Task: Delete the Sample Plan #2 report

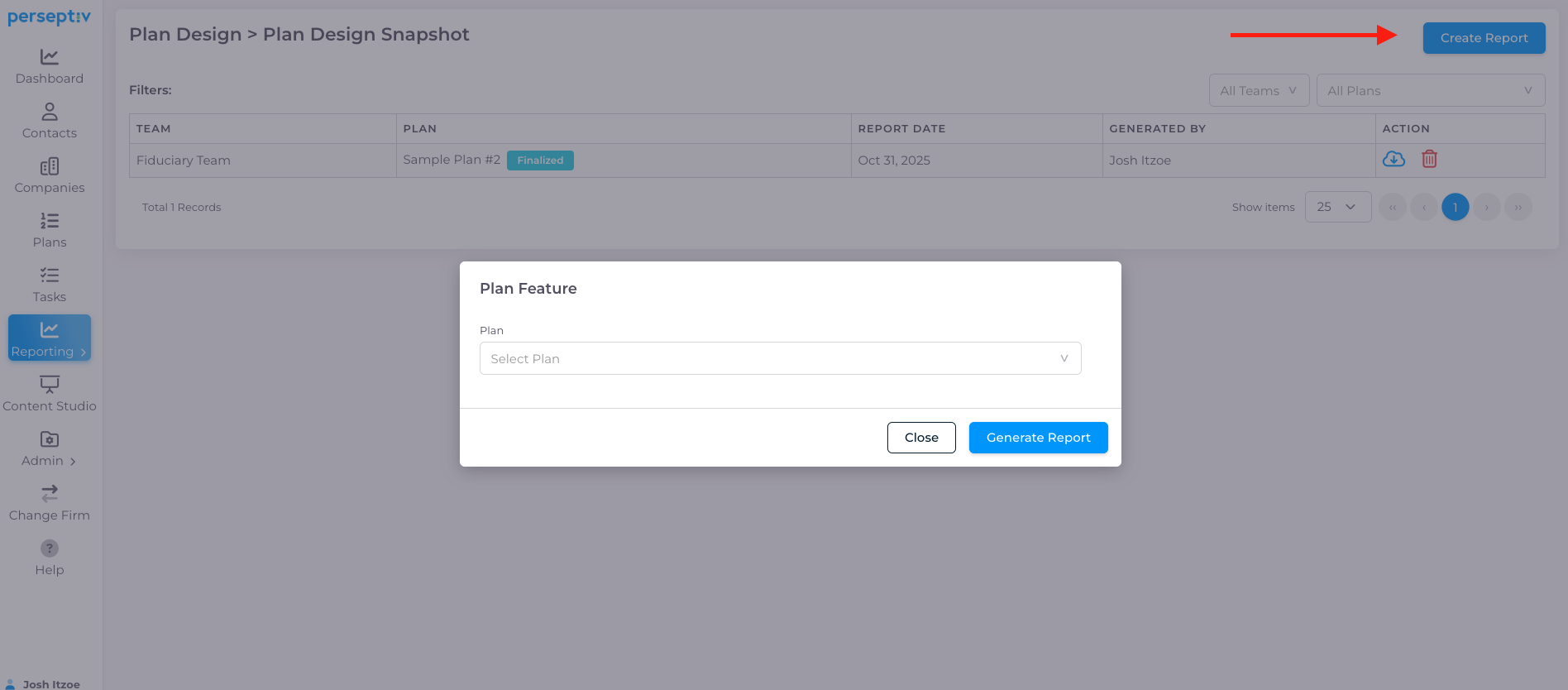Action: click(1429, 159)
